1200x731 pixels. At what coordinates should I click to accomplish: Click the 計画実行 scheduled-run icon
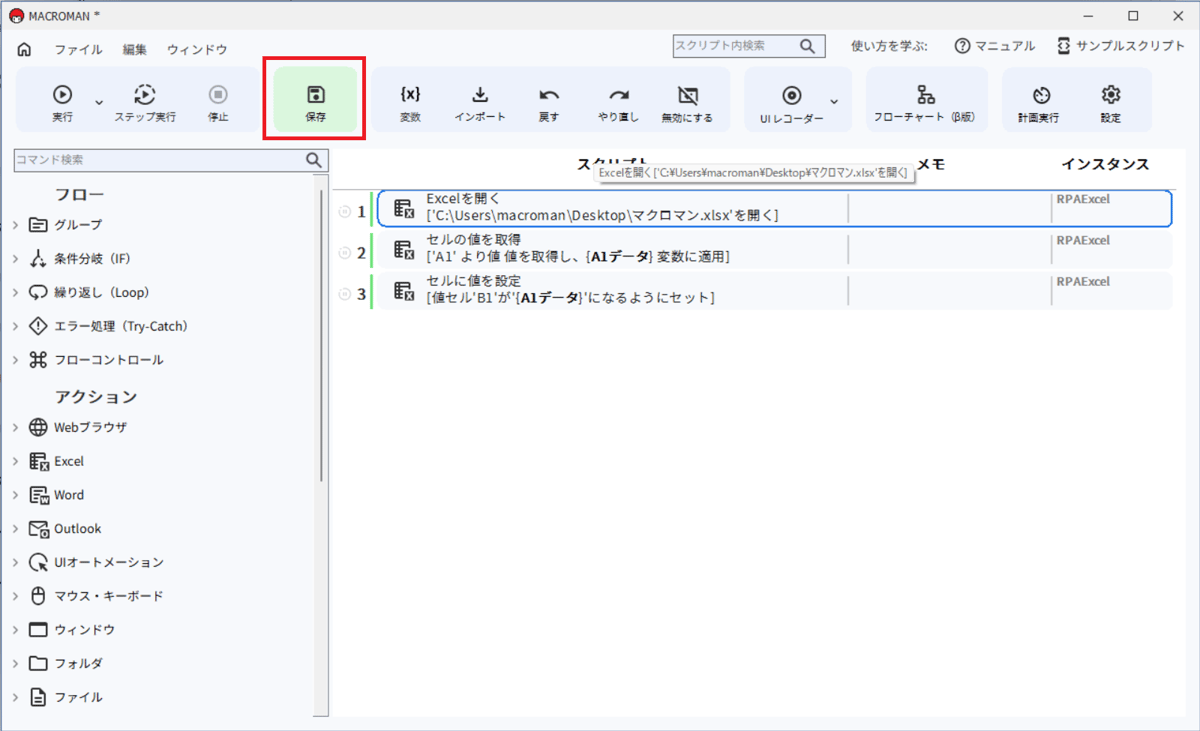pyautogui.click(x=1040, y=100)
